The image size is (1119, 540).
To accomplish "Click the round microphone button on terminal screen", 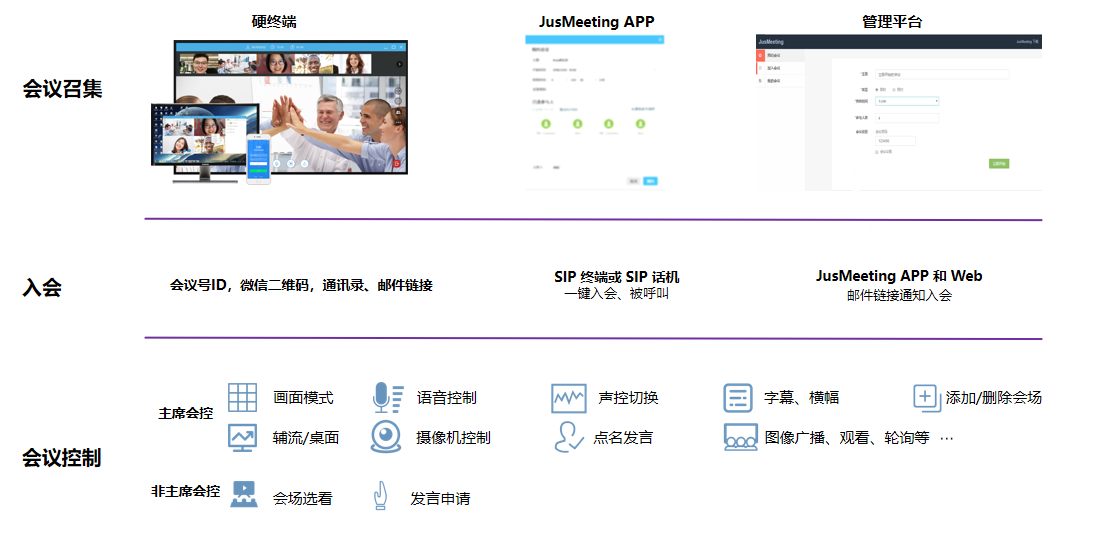I will [277, 163].
